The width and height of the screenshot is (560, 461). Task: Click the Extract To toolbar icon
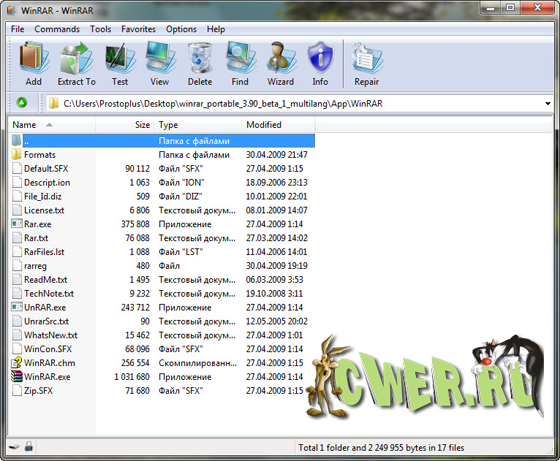76,64
